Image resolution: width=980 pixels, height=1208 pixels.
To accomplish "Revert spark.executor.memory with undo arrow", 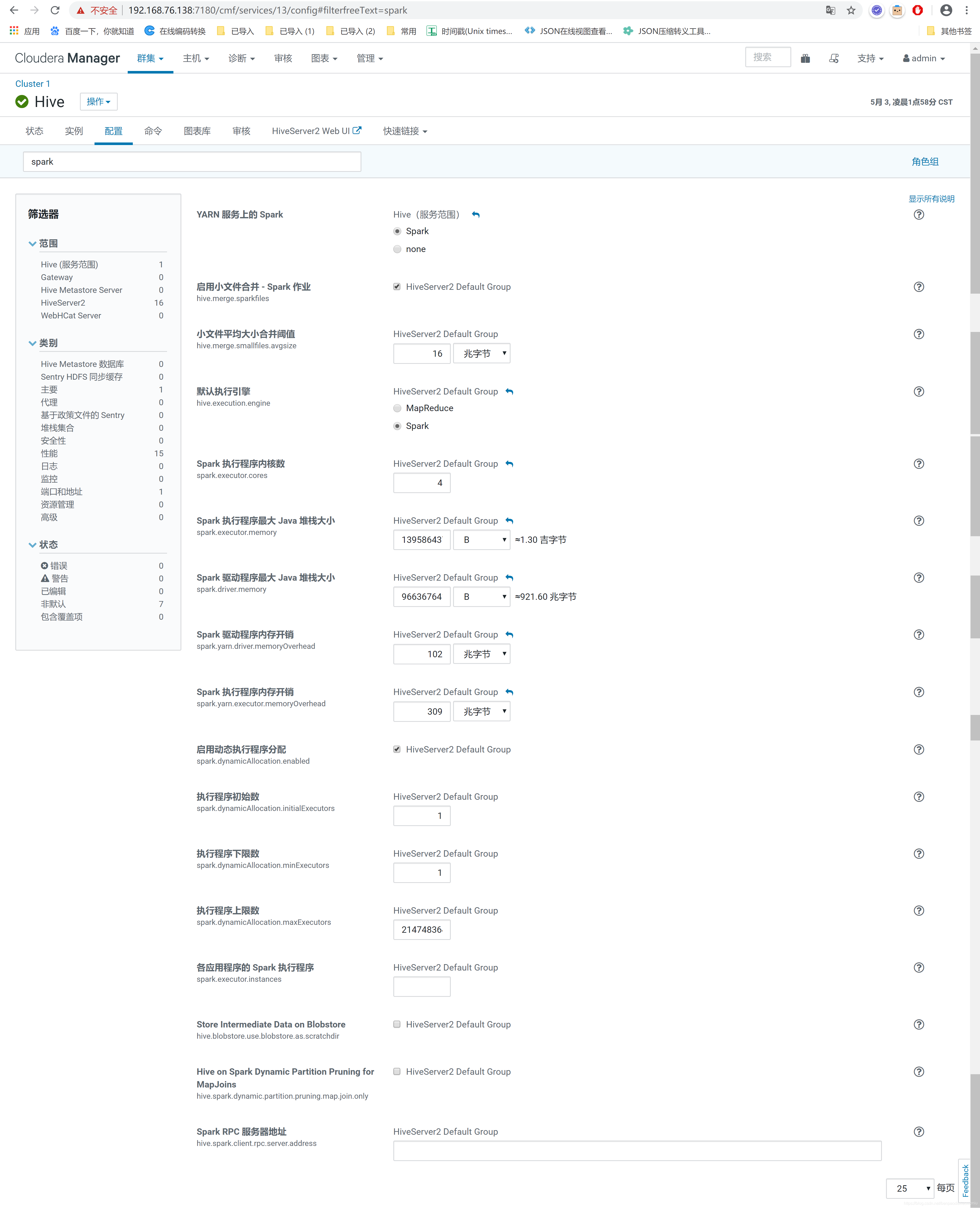I will [x=509, y=521].
